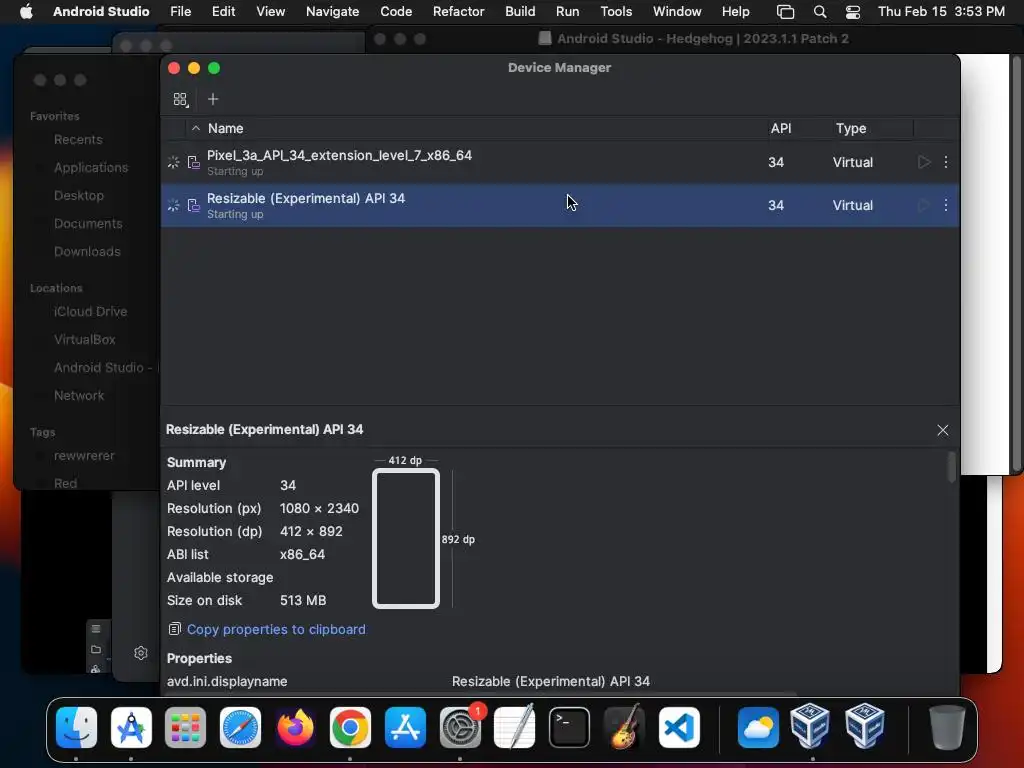Click the Resolution (px) value 1080 × 2340

pyautogui.click(x=319, y=508)
